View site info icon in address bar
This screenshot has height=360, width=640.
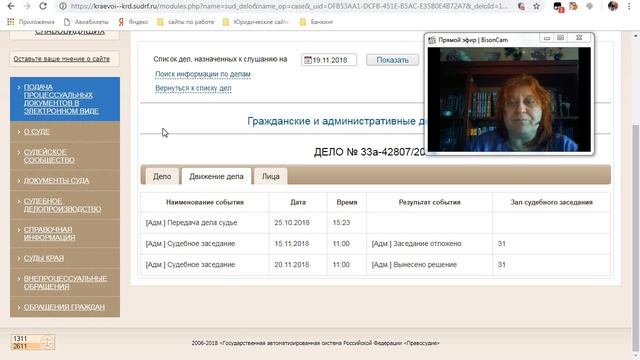(63, 6)
